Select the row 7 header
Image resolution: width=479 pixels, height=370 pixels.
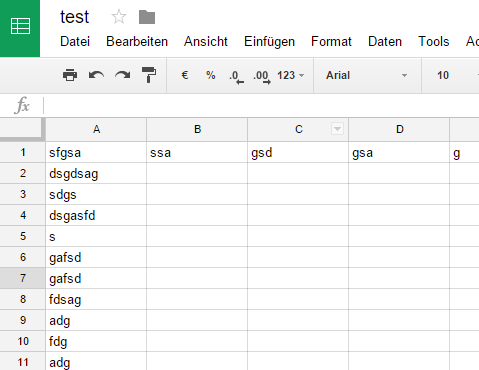23,278
